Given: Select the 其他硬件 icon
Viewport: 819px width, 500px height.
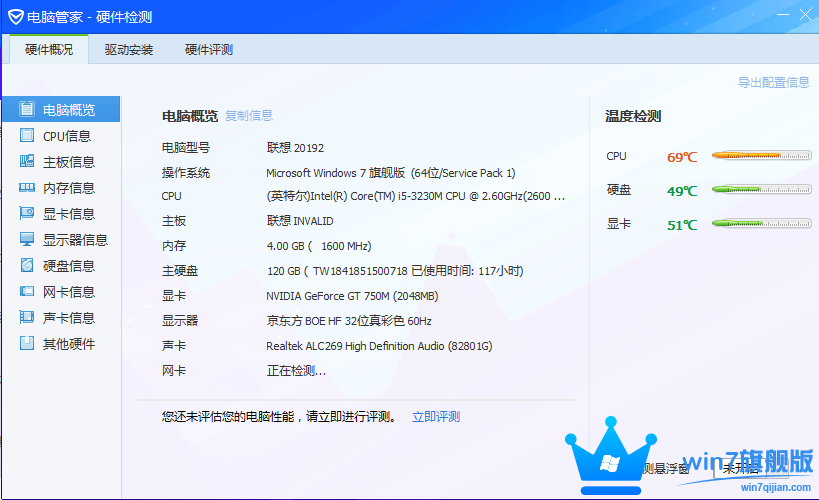Looking at the screenshot, I should pos(27,343).
